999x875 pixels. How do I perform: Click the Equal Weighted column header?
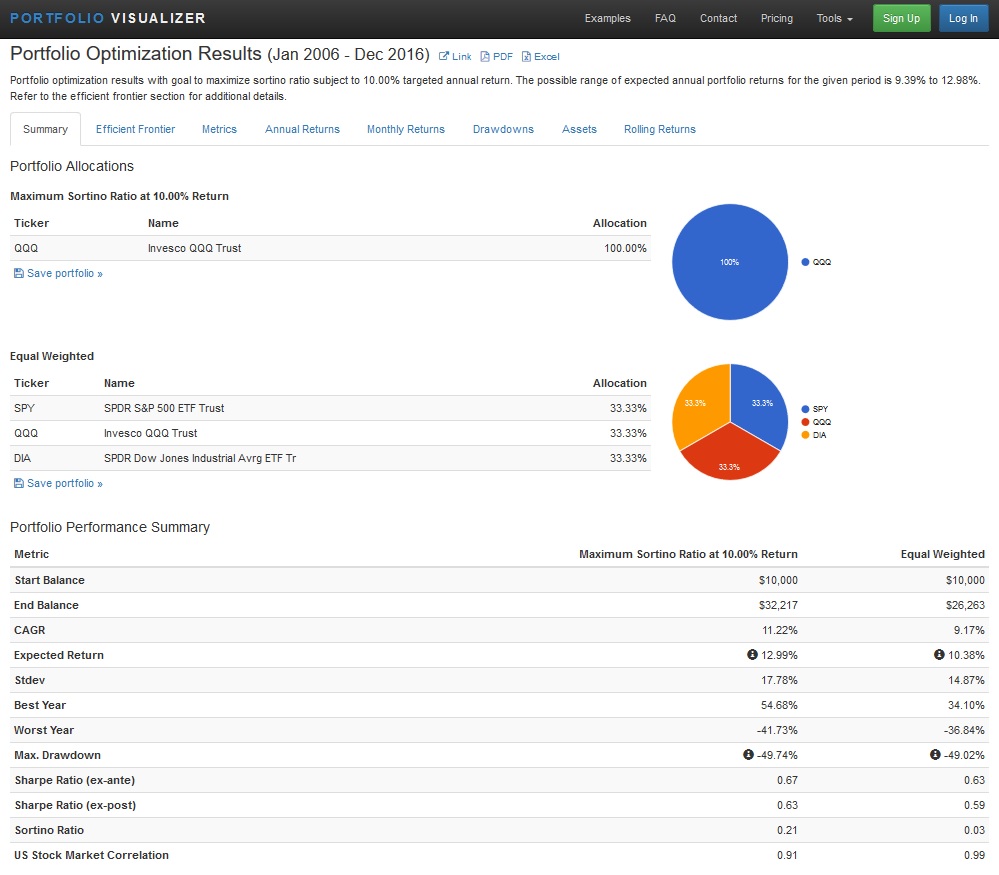(942, 554)
